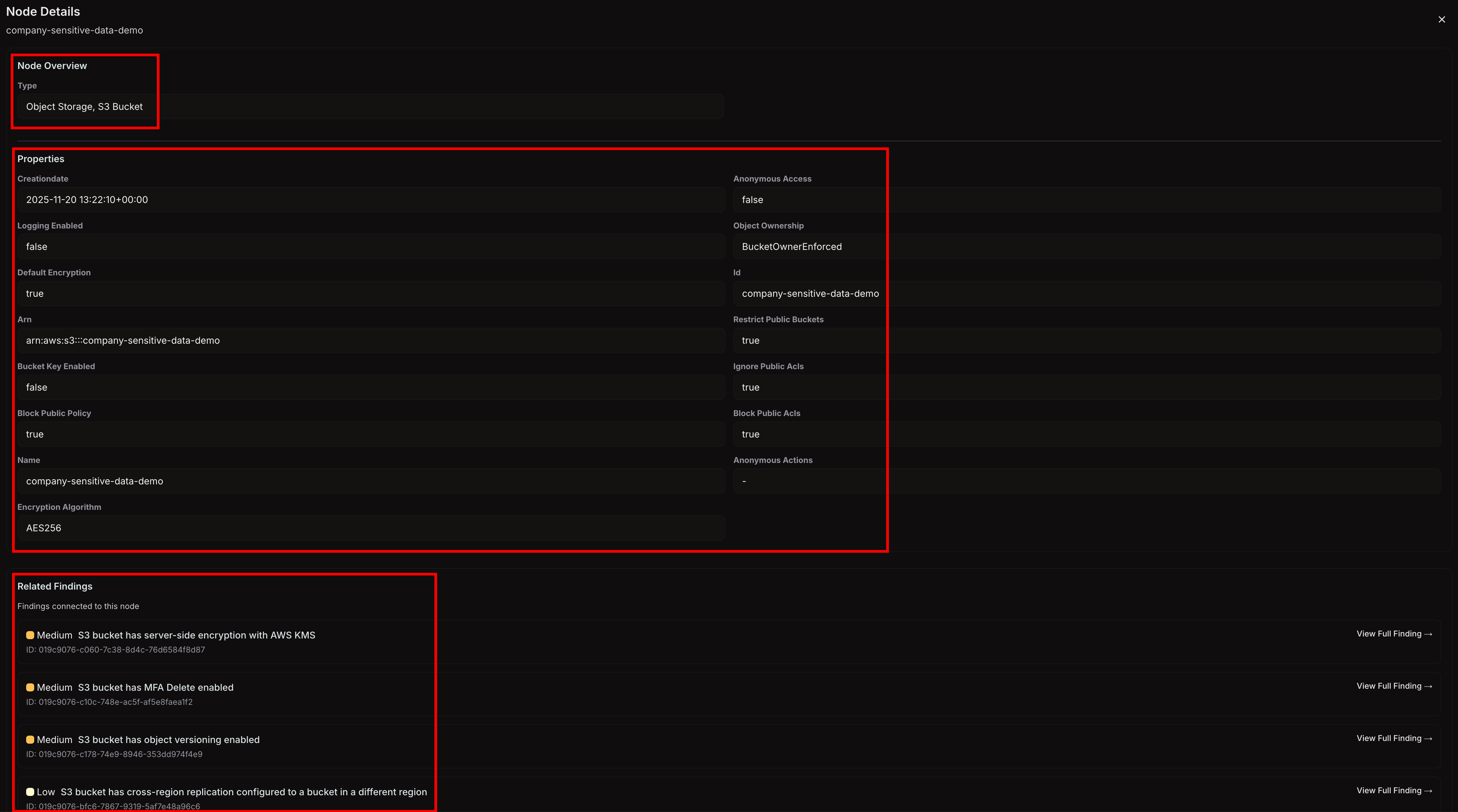The width and height of the screenshot is (1458, 812).
Task: Open View Full Finding for KMS encryption finding
Action: pos(1390,634)
